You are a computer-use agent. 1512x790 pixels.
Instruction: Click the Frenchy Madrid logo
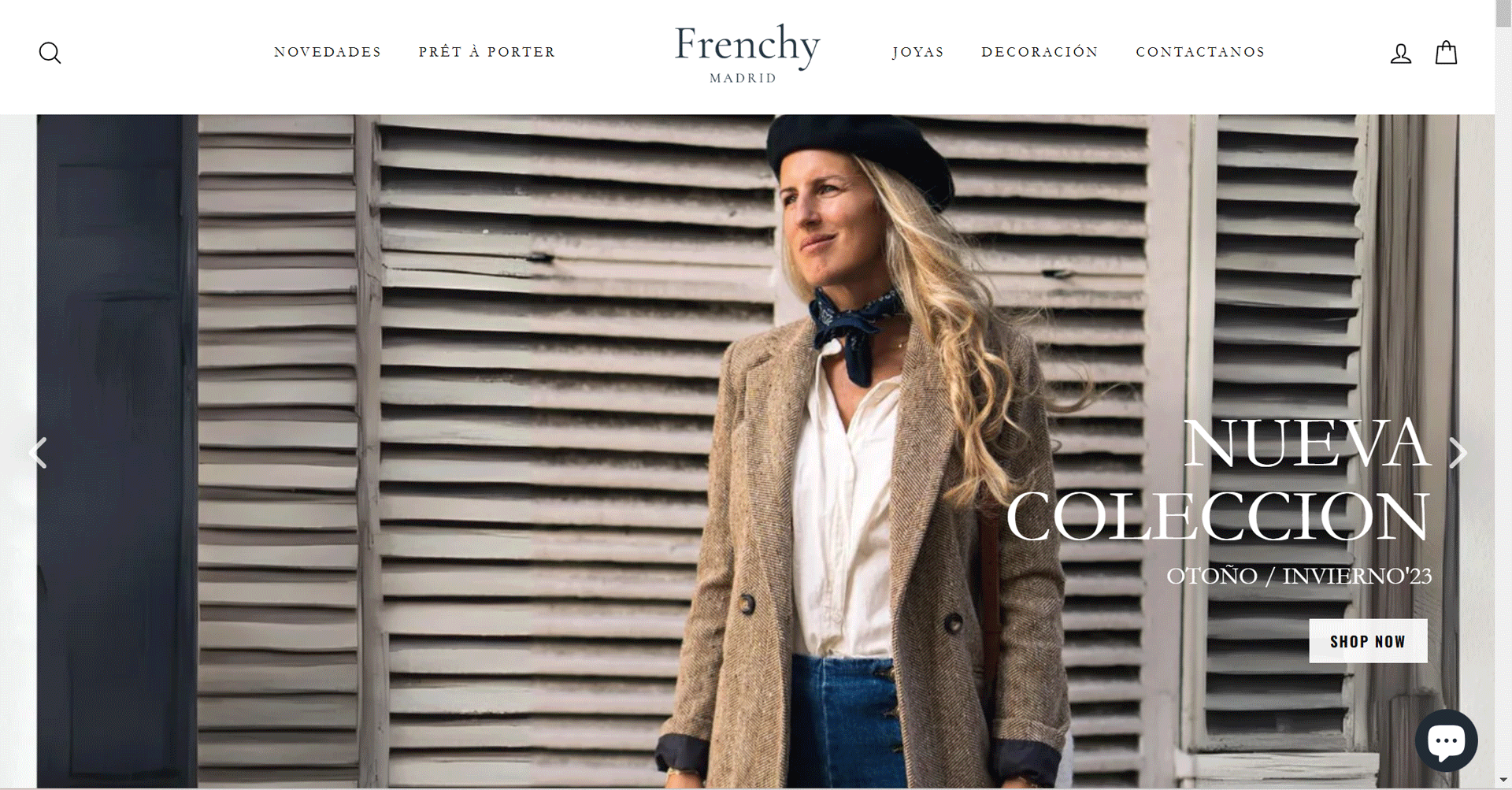click(x=747, y=54)
